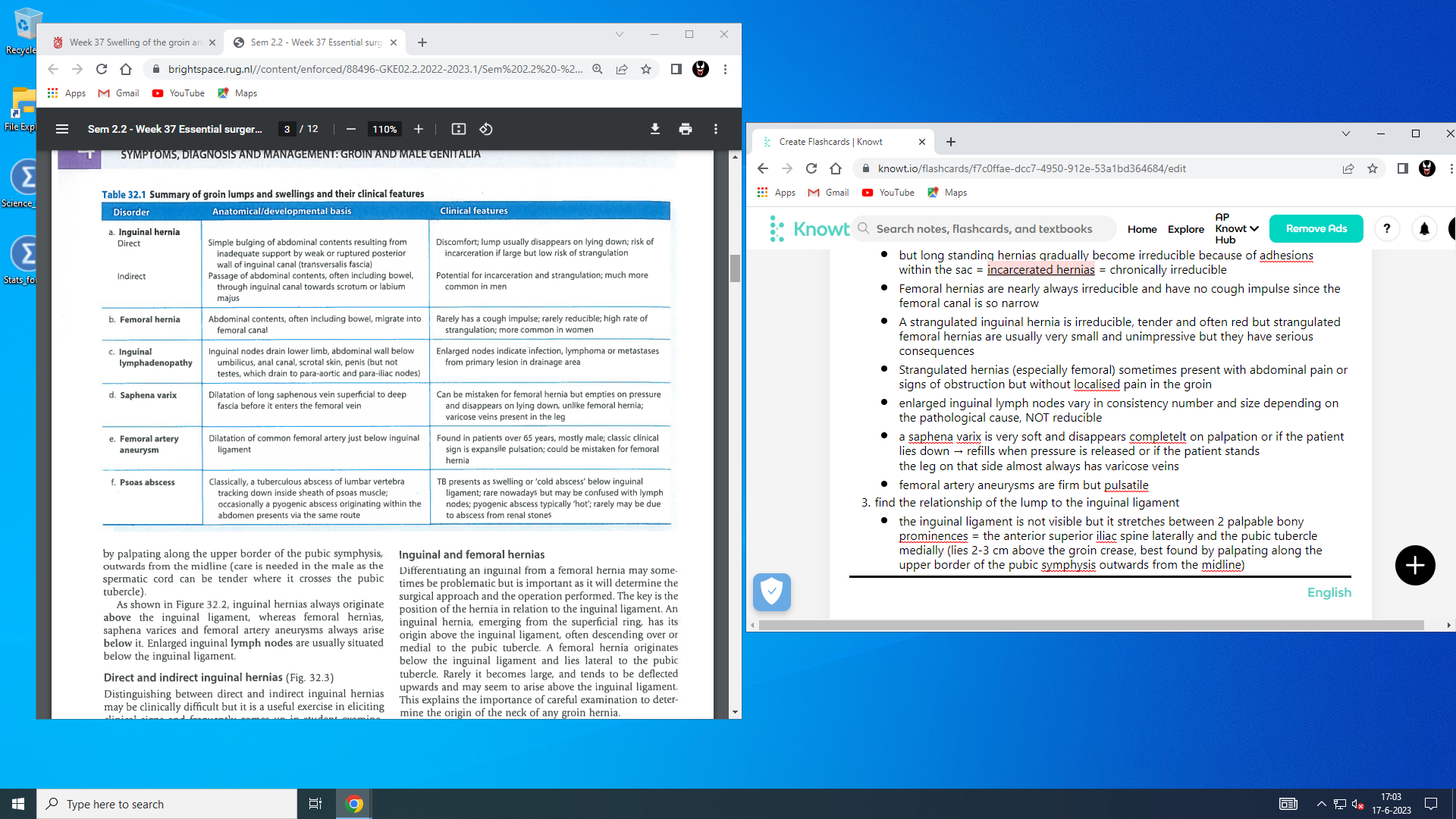Open PDF viewer more actions menu
The height and width of the screenshot is (819, 1456).
tap(716, 129)
